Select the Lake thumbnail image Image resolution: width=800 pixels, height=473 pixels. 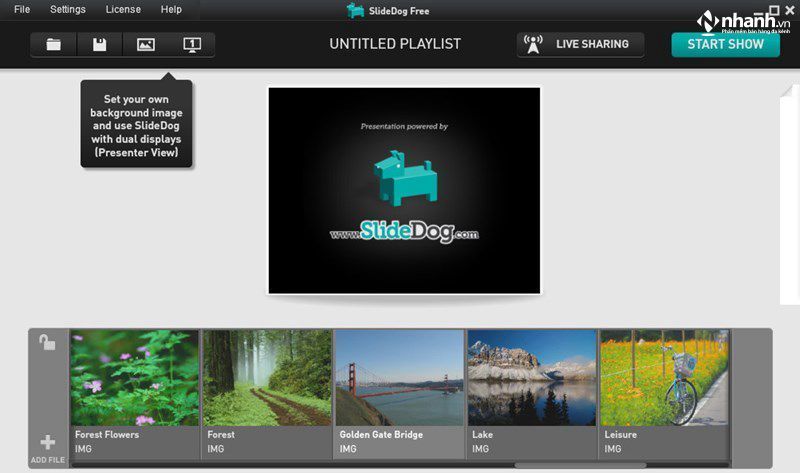tap(532, 378)
